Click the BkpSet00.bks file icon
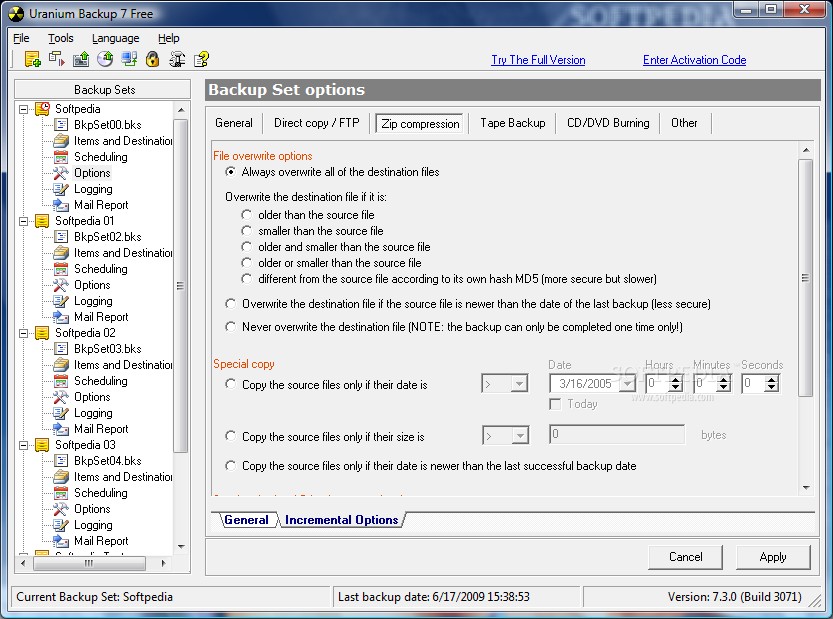 pyautogui.click(x=61, y=125)
